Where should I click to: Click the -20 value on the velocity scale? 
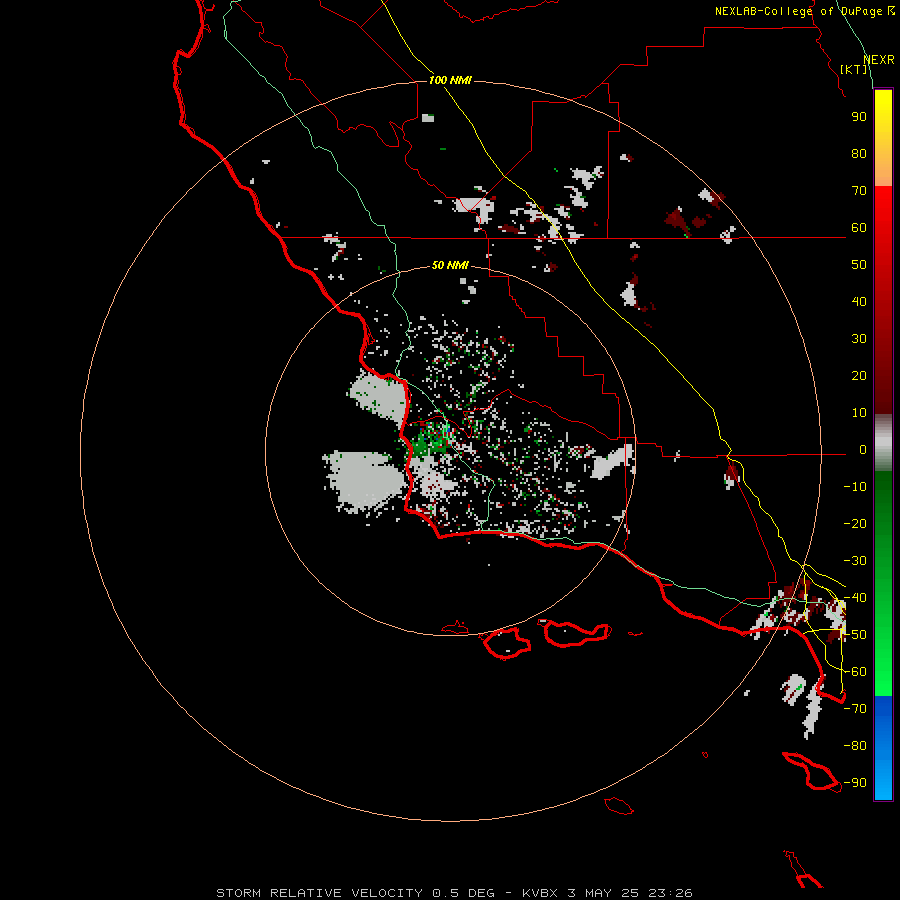(855, 524)
